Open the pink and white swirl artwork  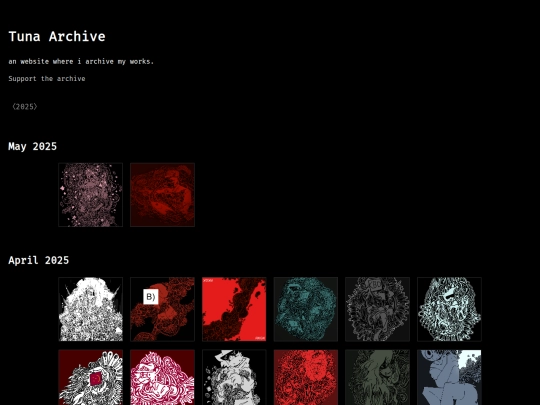click(x=163, y=377)
